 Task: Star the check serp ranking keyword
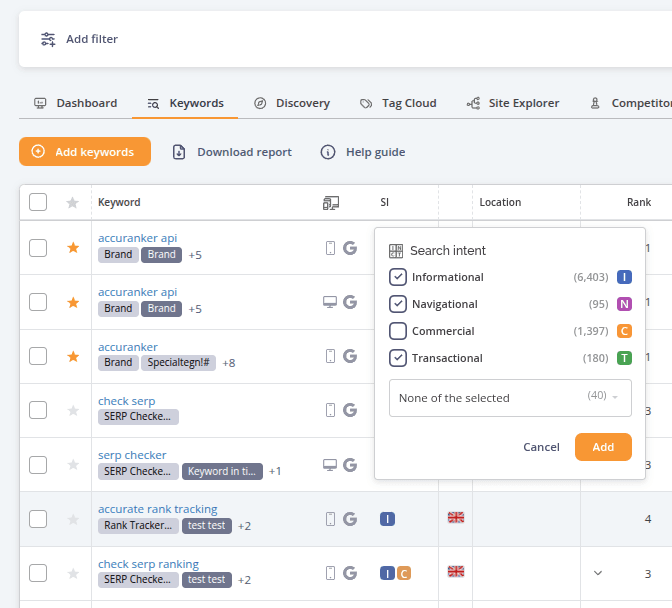coord(73,573)
